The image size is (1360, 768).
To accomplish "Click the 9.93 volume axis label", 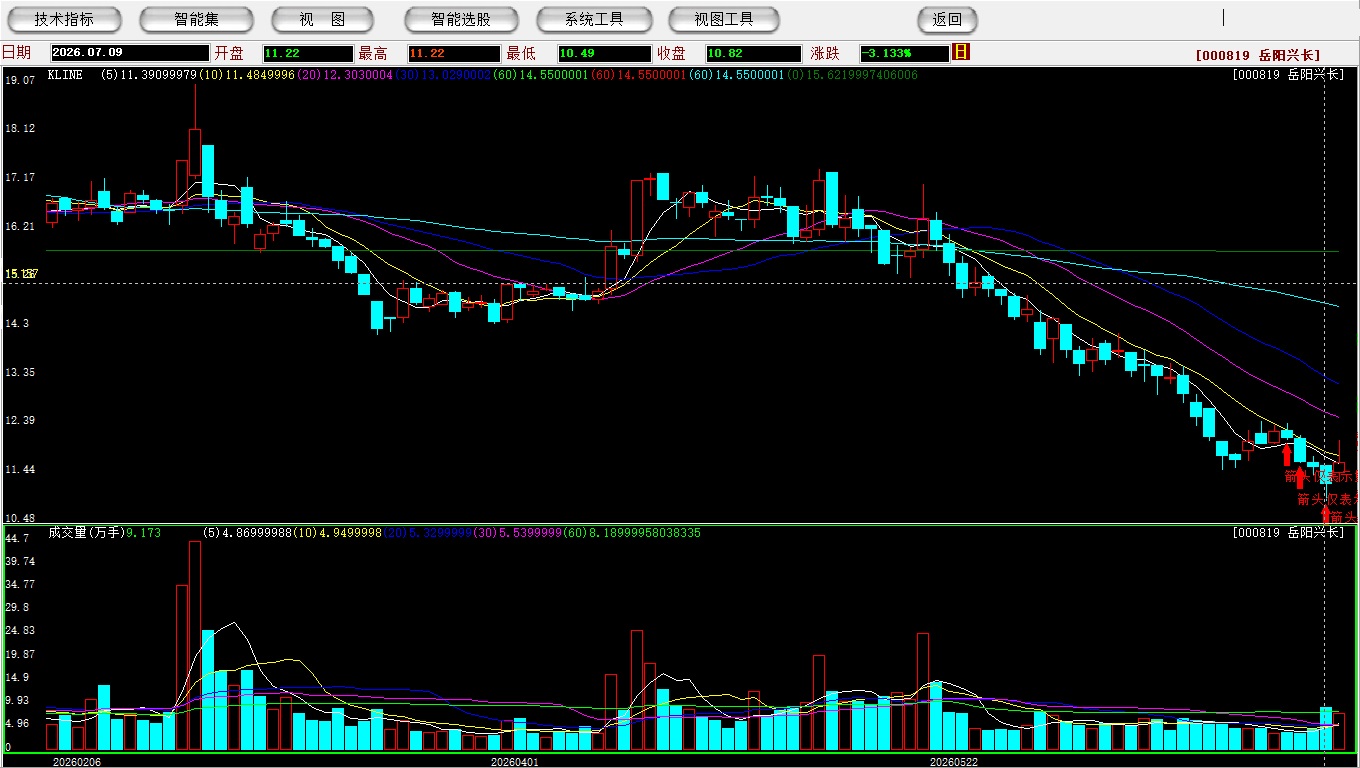I will (17, 700).
